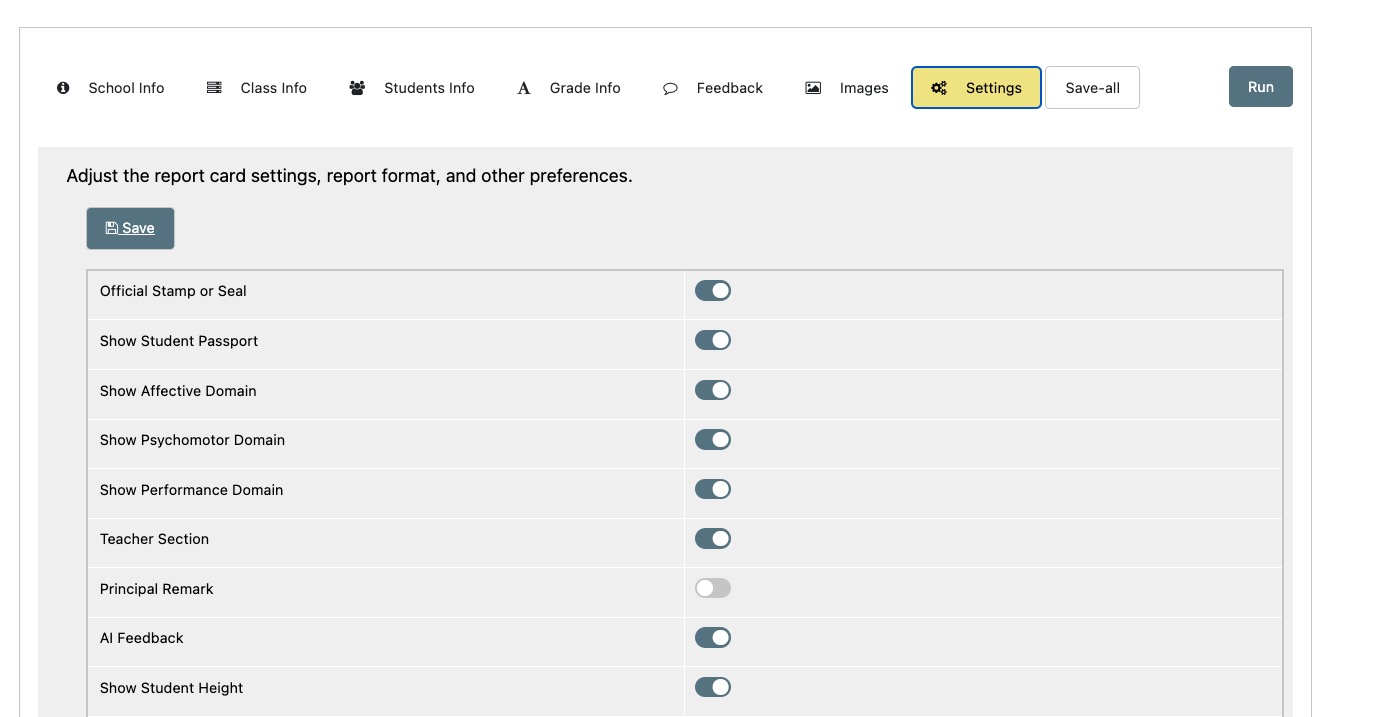This screenshot has width=1377, height=717.
Task: Click the Save-all button
Action: [x=1092, y=88]
